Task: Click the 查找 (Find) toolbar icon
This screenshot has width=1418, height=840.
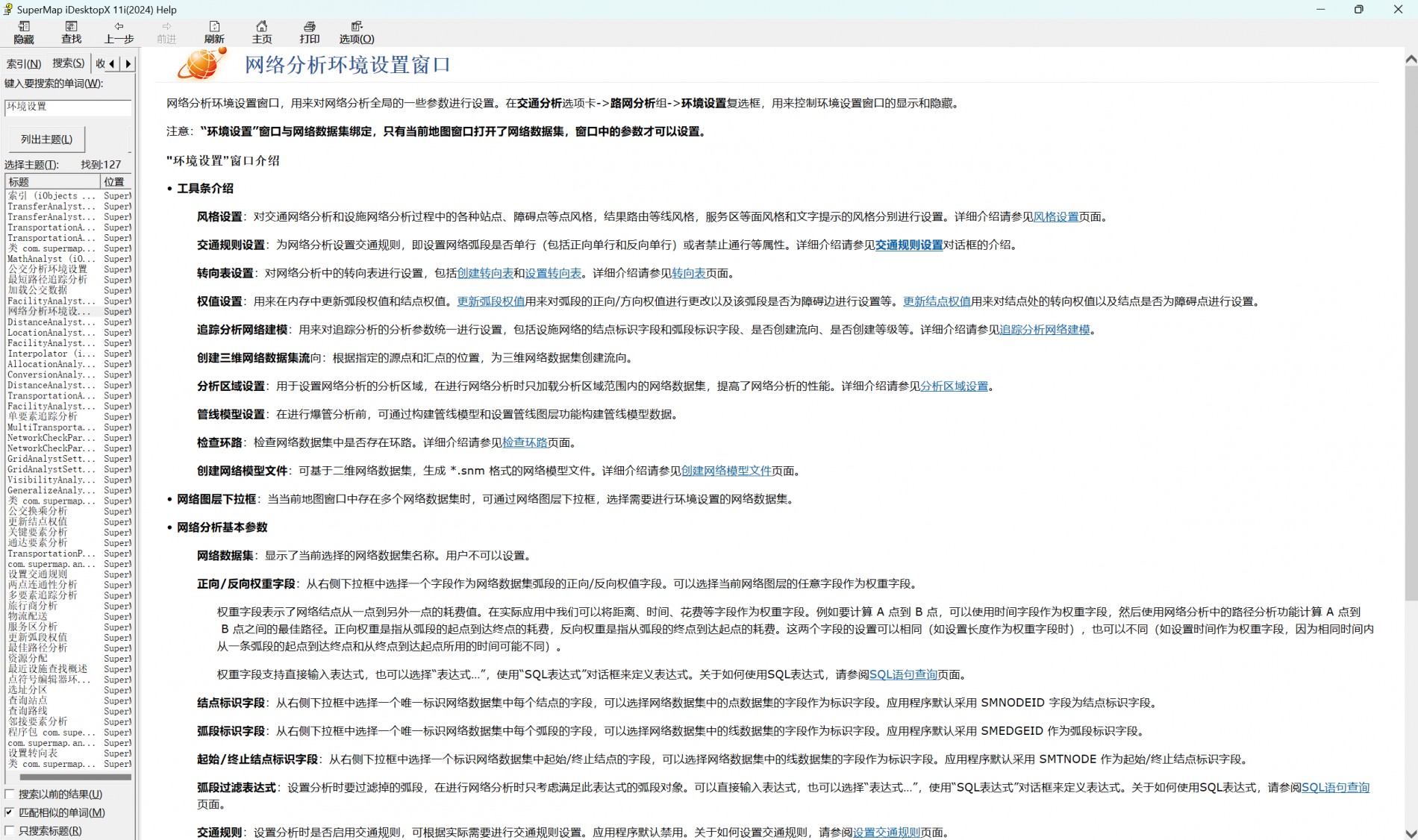Action: (x=72, y=32)
